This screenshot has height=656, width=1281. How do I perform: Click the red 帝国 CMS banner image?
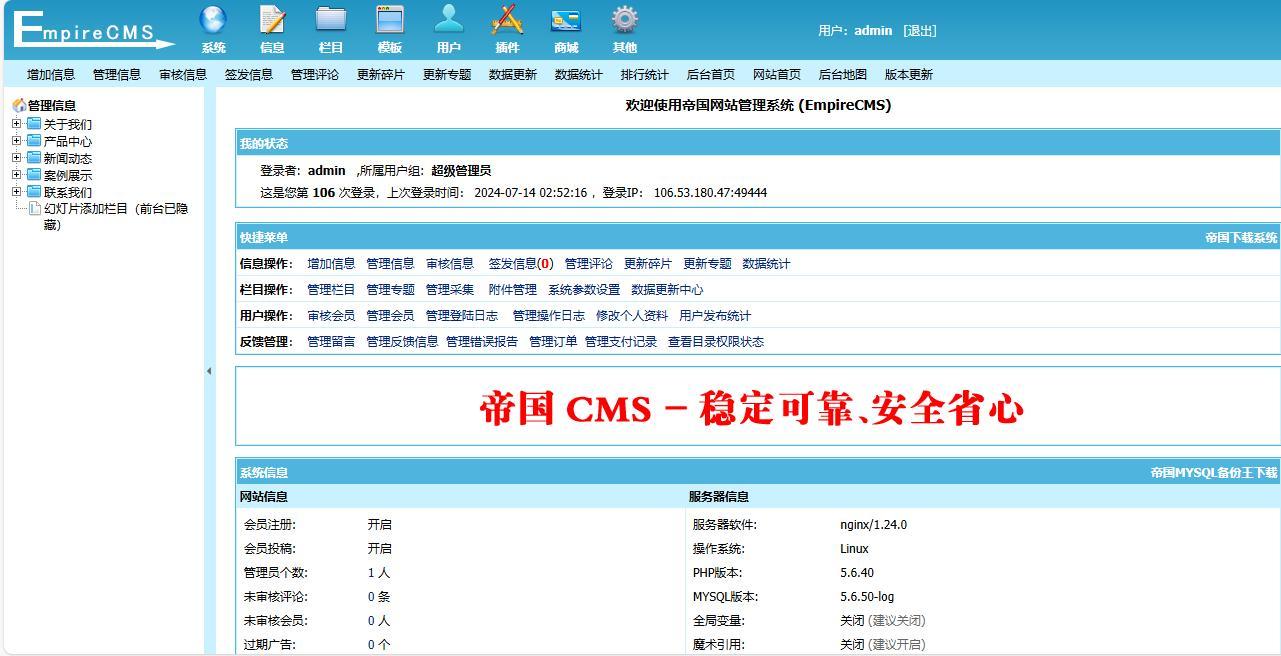(x=752, y=408)
